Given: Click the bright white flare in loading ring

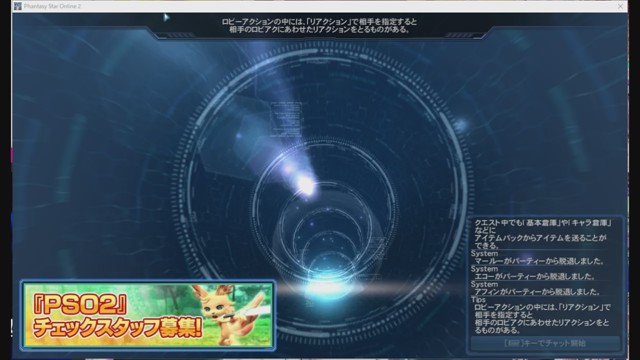Looking at the screenshot, I should pyautogui.click(x=304, y=184).
